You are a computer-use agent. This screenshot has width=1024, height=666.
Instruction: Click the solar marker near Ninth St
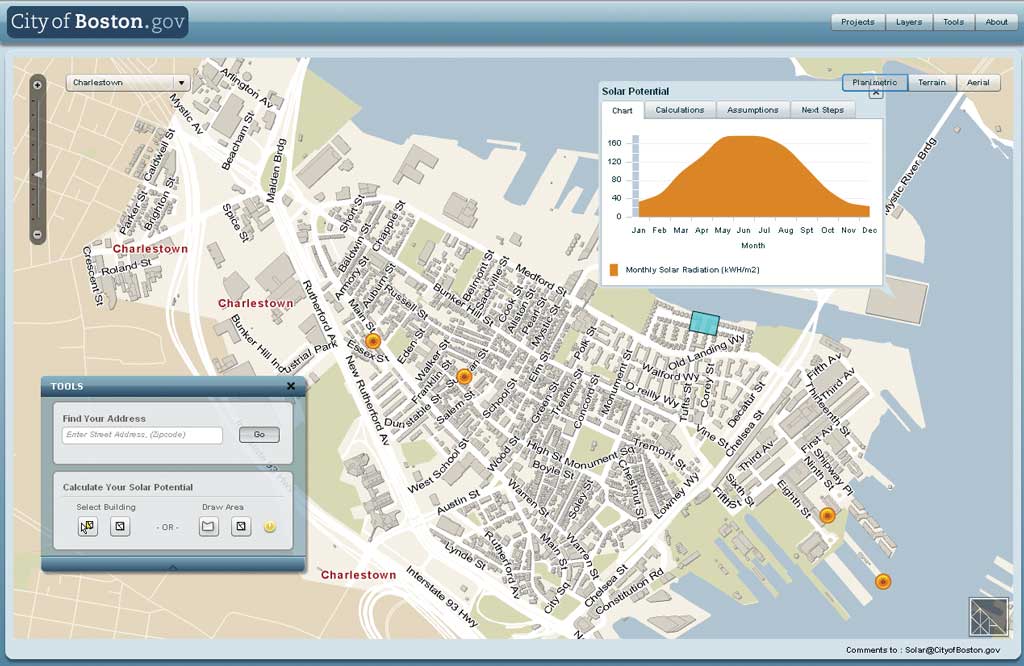(x=827, y=516)
